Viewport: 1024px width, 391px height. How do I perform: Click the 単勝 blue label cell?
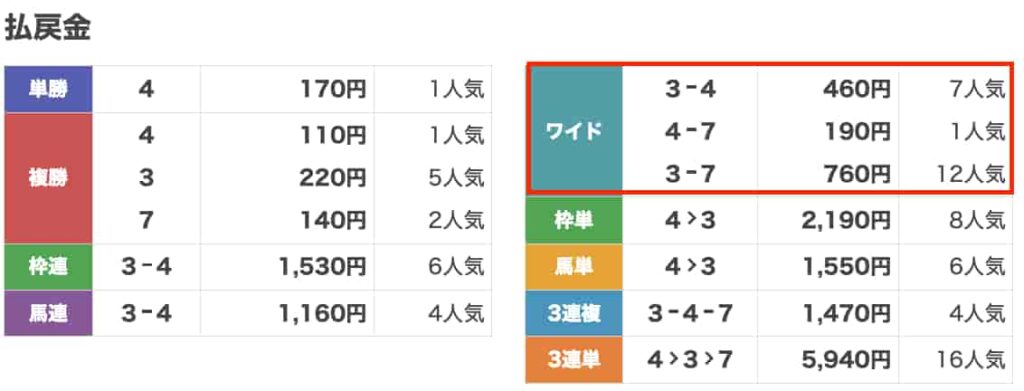coord(48,89)
